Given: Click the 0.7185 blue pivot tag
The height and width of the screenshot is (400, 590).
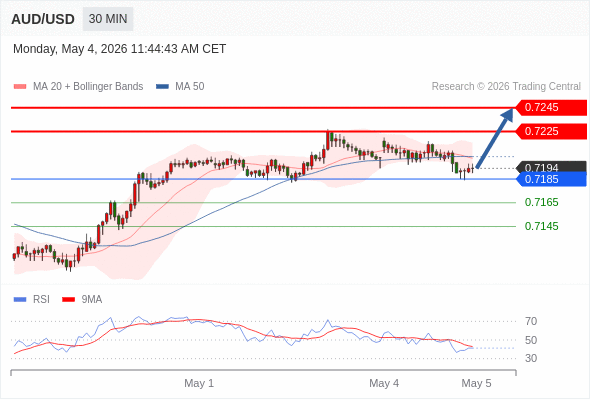Looking at the screenshot, I should coord(551,179).
